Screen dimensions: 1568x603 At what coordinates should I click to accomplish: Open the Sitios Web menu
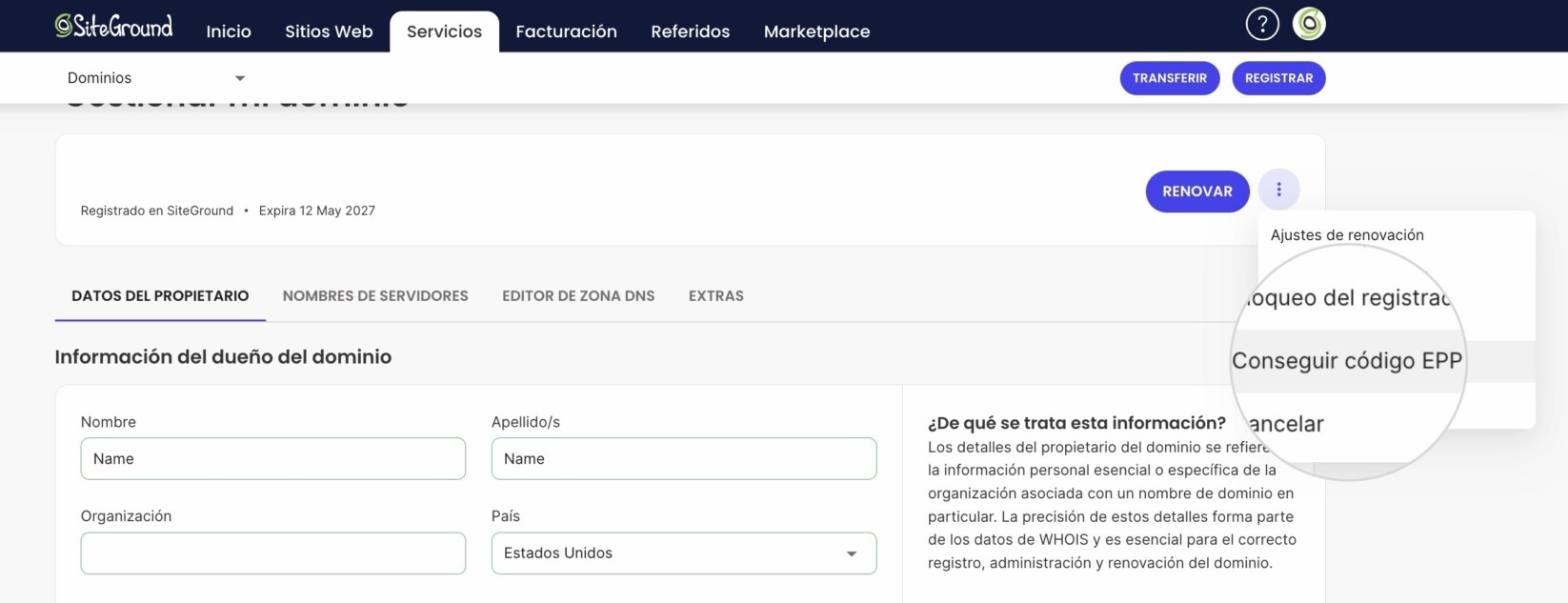tap(329, 31)
